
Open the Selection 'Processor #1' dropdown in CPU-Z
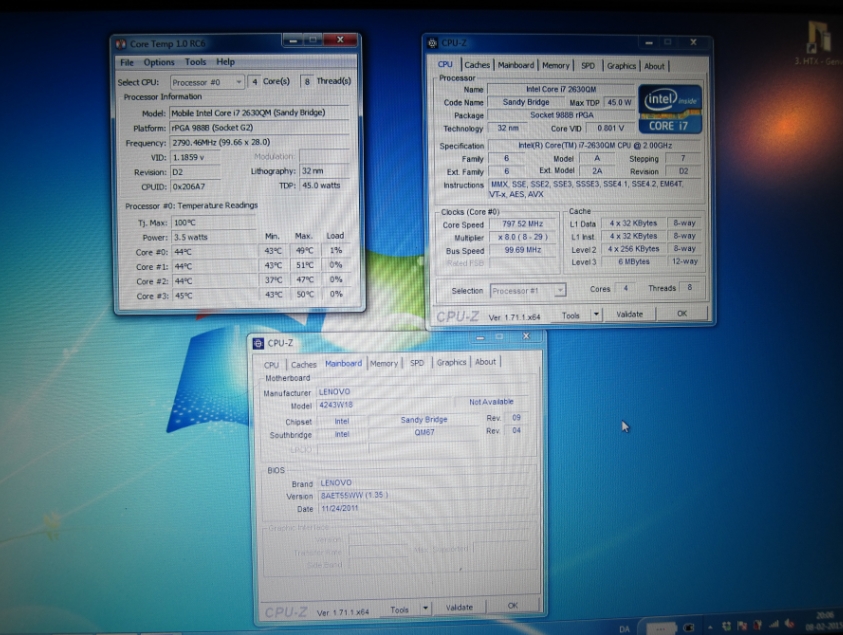click(x=528, y=290)
